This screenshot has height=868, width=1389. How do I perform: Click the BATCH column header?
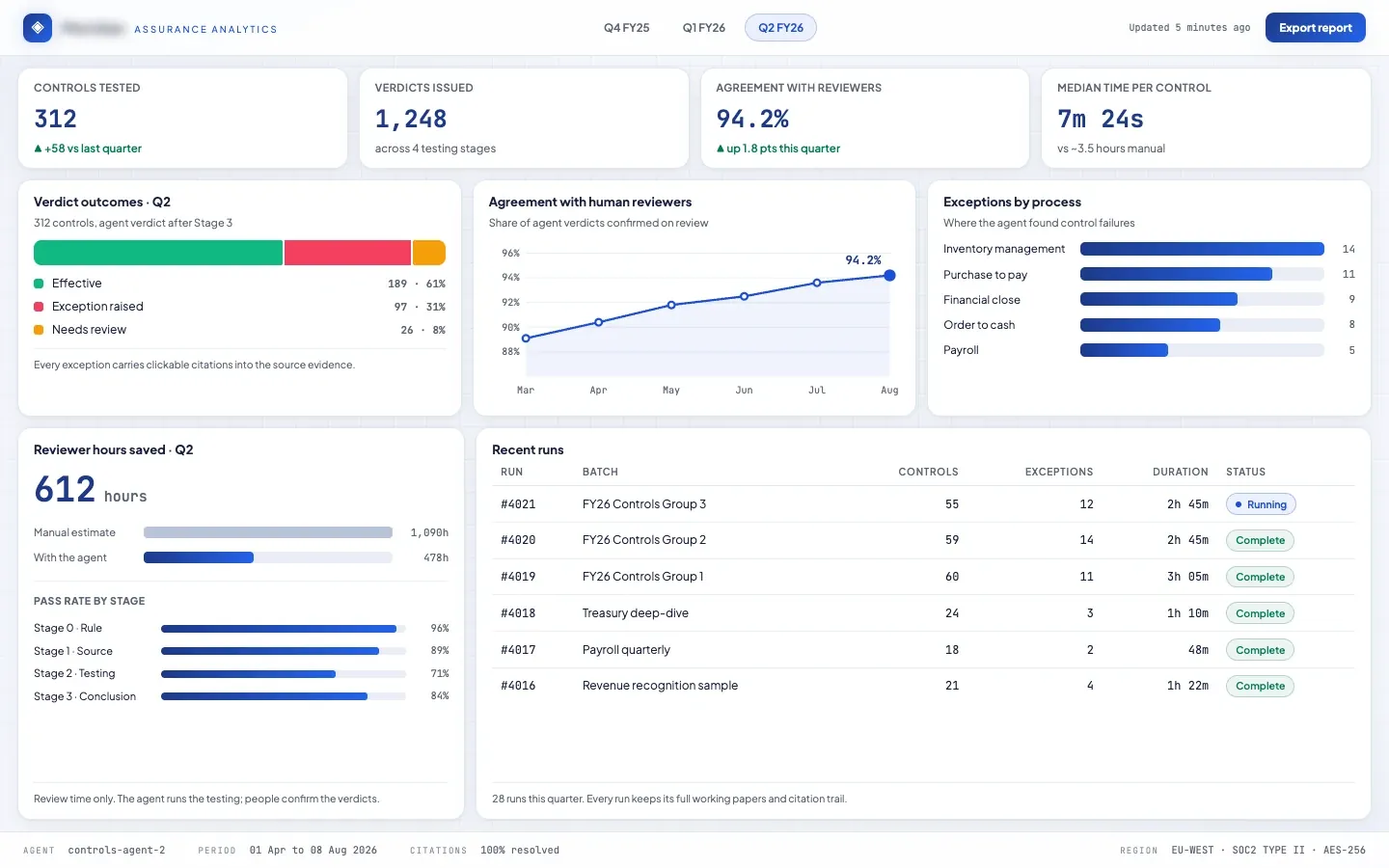point(600,472)
